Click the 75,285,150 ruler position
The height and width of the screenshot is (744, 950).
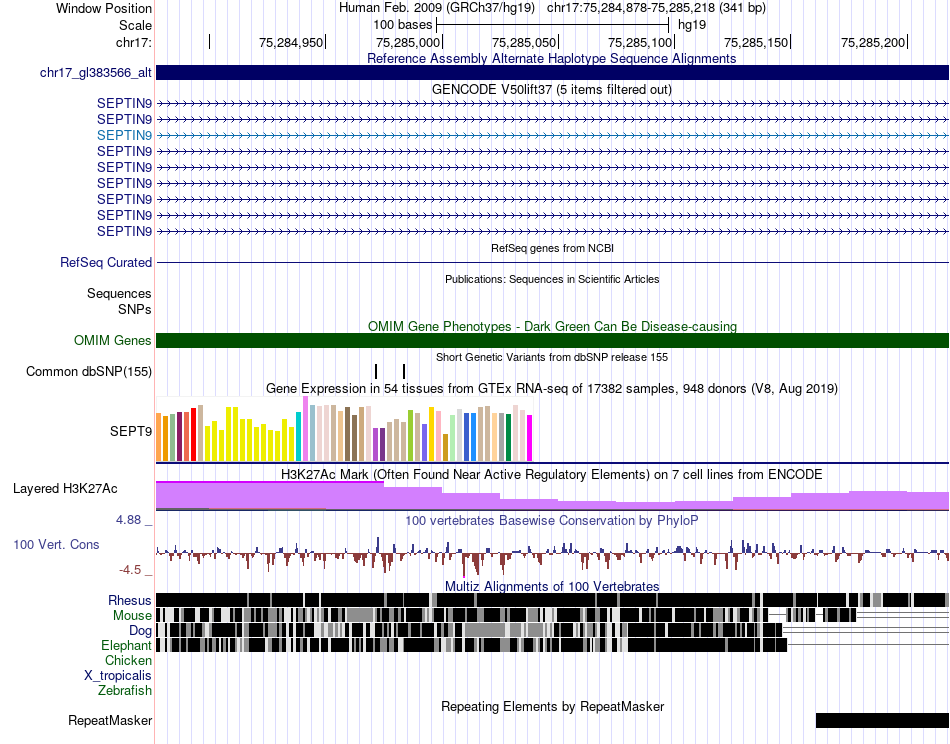coord(756,42)
